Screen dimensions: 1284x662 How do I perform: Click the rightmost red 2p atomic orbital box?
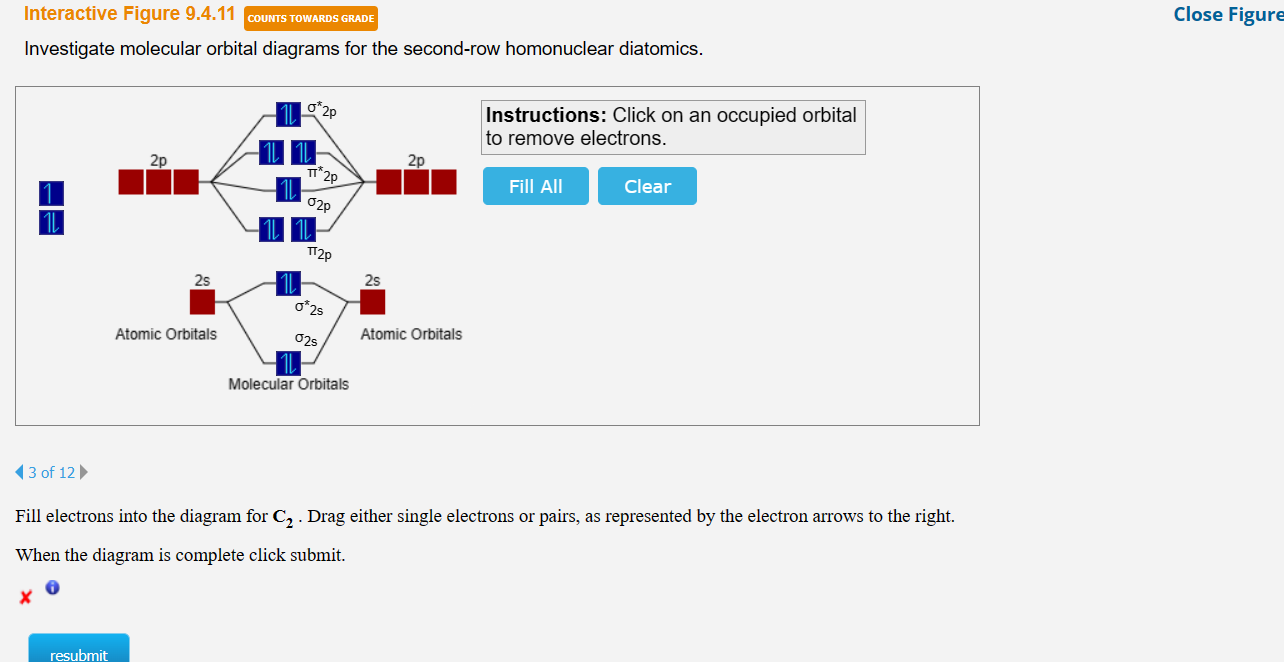tap(446, 182)
